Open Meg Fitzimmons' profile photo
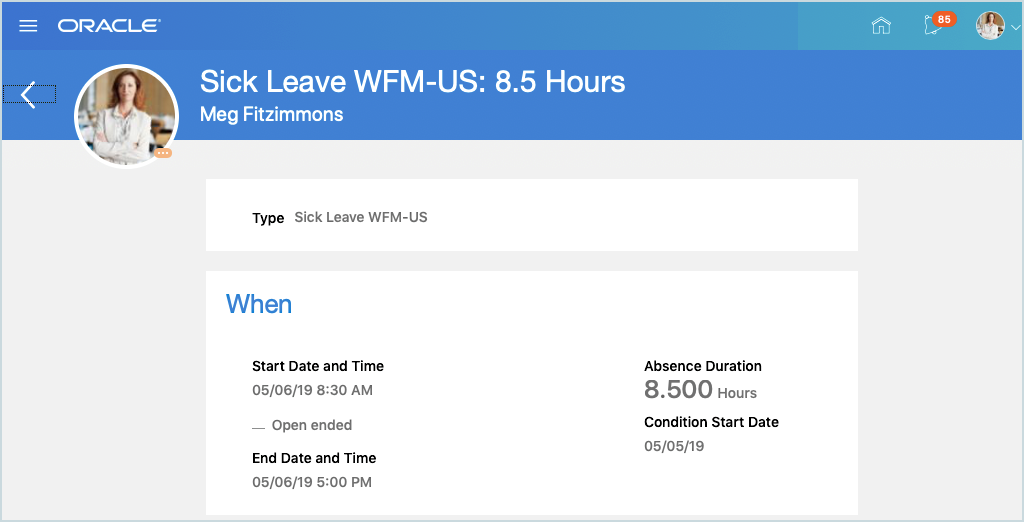Viewport: 1024px width, 522px height. pyautogui.click(x=126, y=115)
